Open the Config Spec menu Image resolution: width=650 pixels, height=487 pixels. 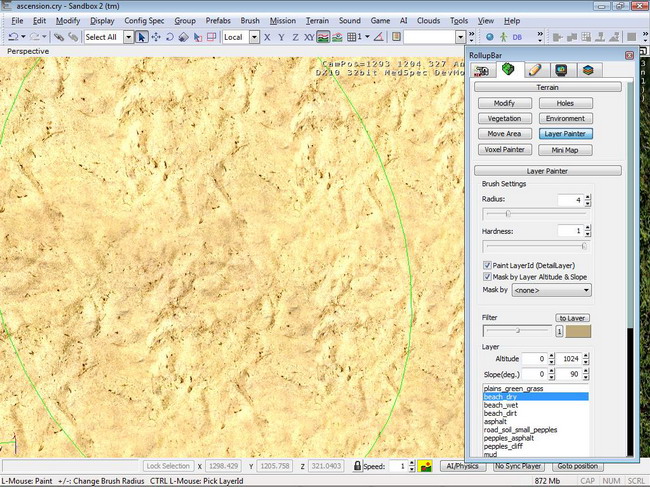(x=144, y=21)
